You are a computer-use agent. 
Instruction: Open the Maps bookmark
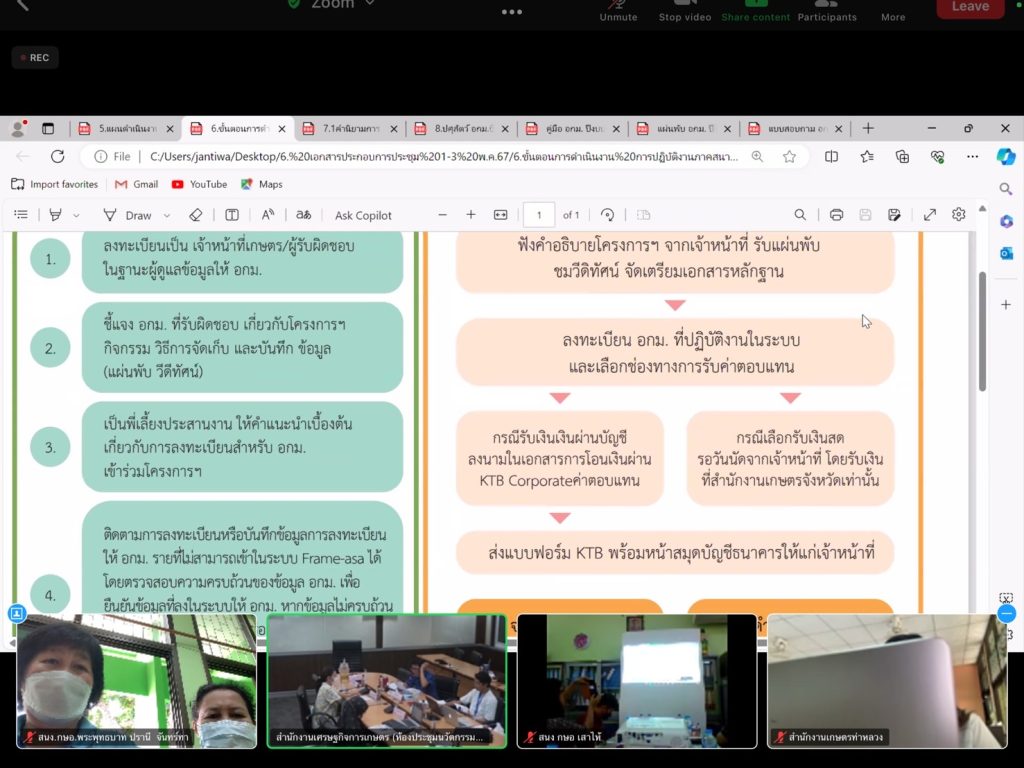click(x=262, y=184)
